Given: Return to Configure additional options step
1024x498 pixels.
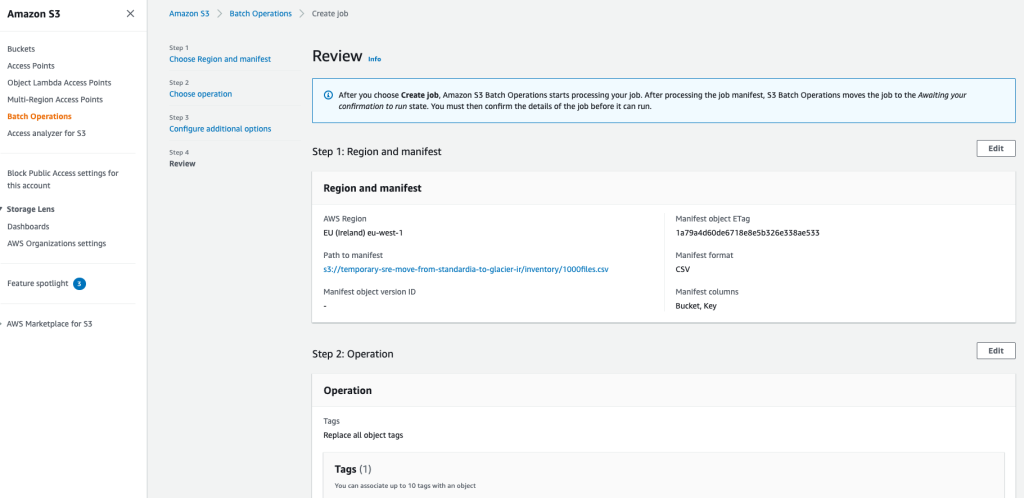Looking at the screenshot, I should pos(220,129).
